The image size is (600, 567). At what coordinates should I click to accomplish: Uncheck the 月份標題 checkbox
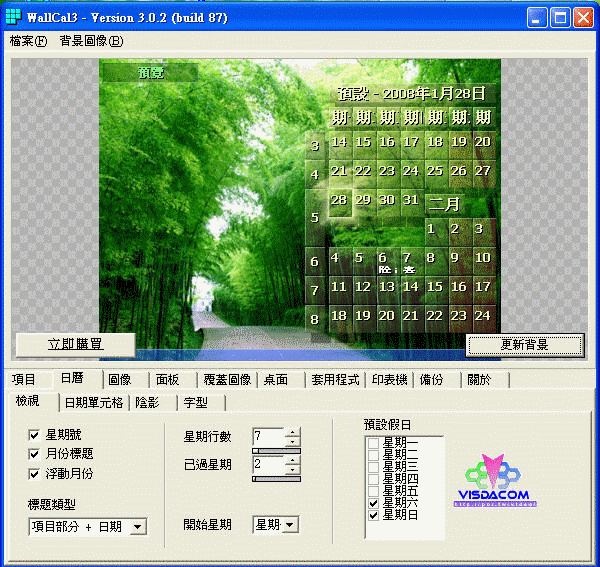coord(35,455)
